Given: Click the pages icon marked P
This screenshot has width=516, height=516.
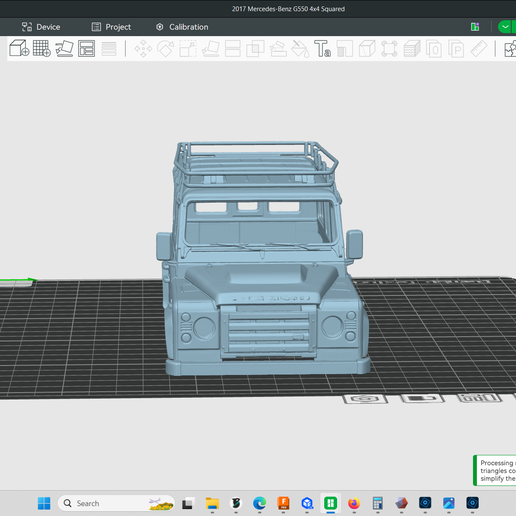Looking at the screenshot, I should (456, 49).
